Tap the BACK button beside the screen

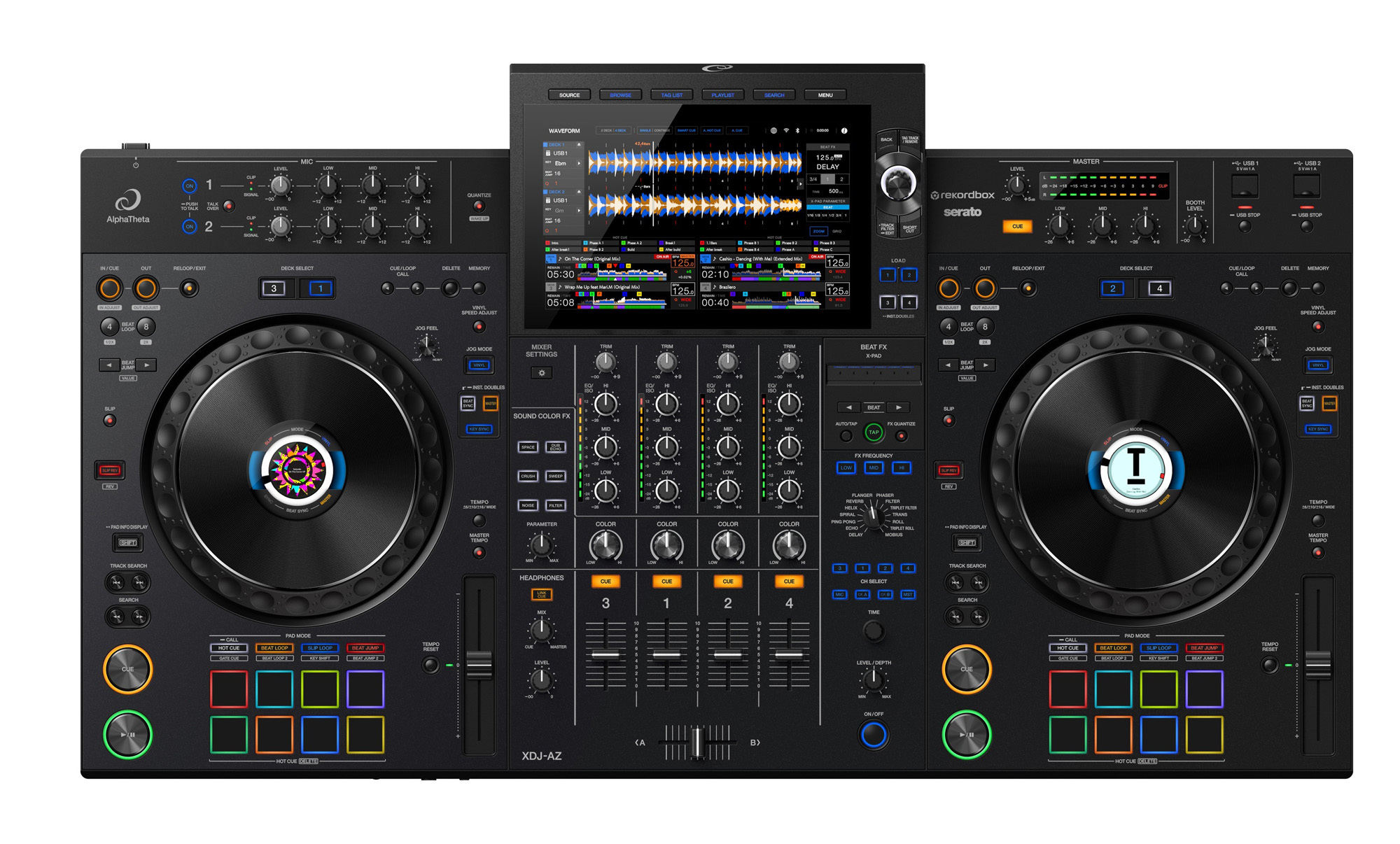886,138
